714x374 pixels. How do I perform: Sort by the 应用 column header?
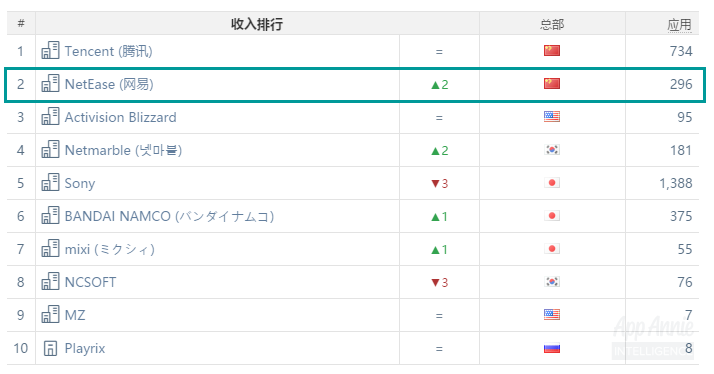(x=679, y=25)
